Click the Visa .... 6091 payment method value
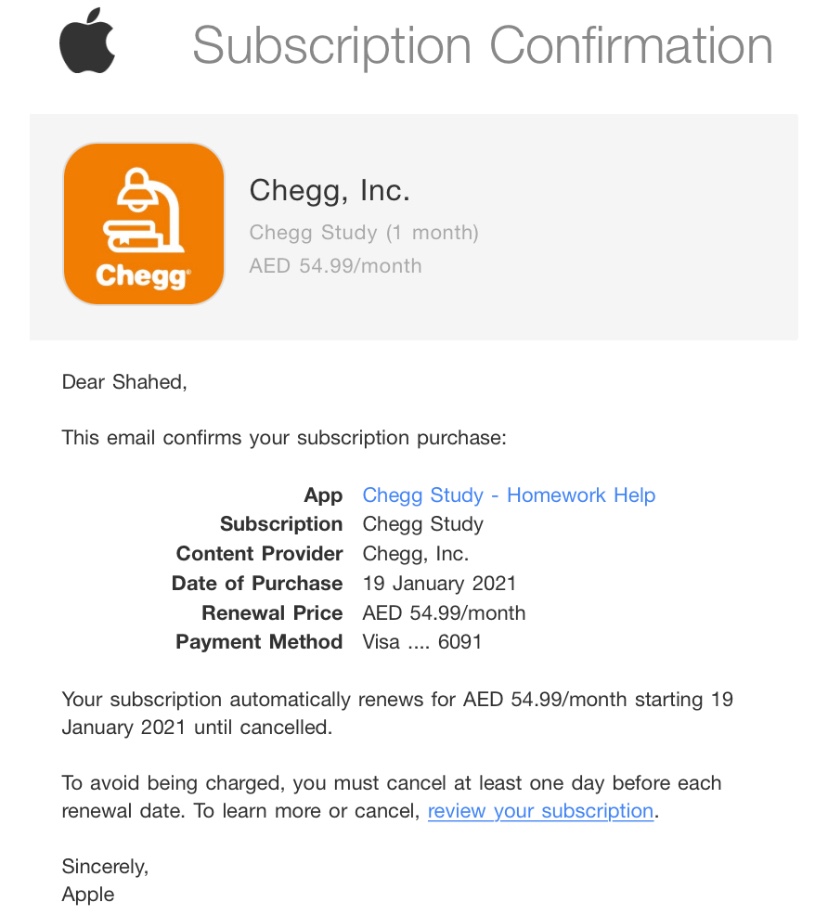This screenshot has height=913, width=828. click(x=422, y=642)
